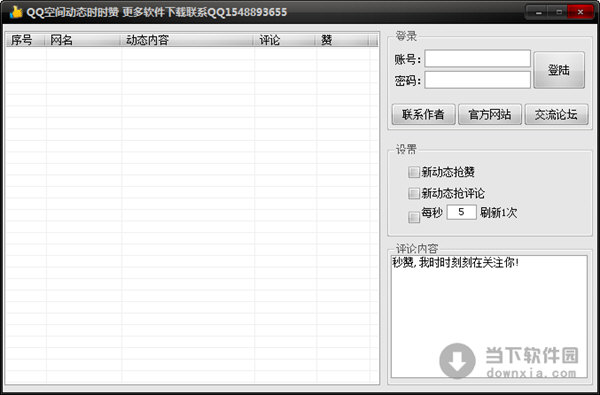Sort by the 序号 column header
600x395 pixels.
(x=26, y=40)
